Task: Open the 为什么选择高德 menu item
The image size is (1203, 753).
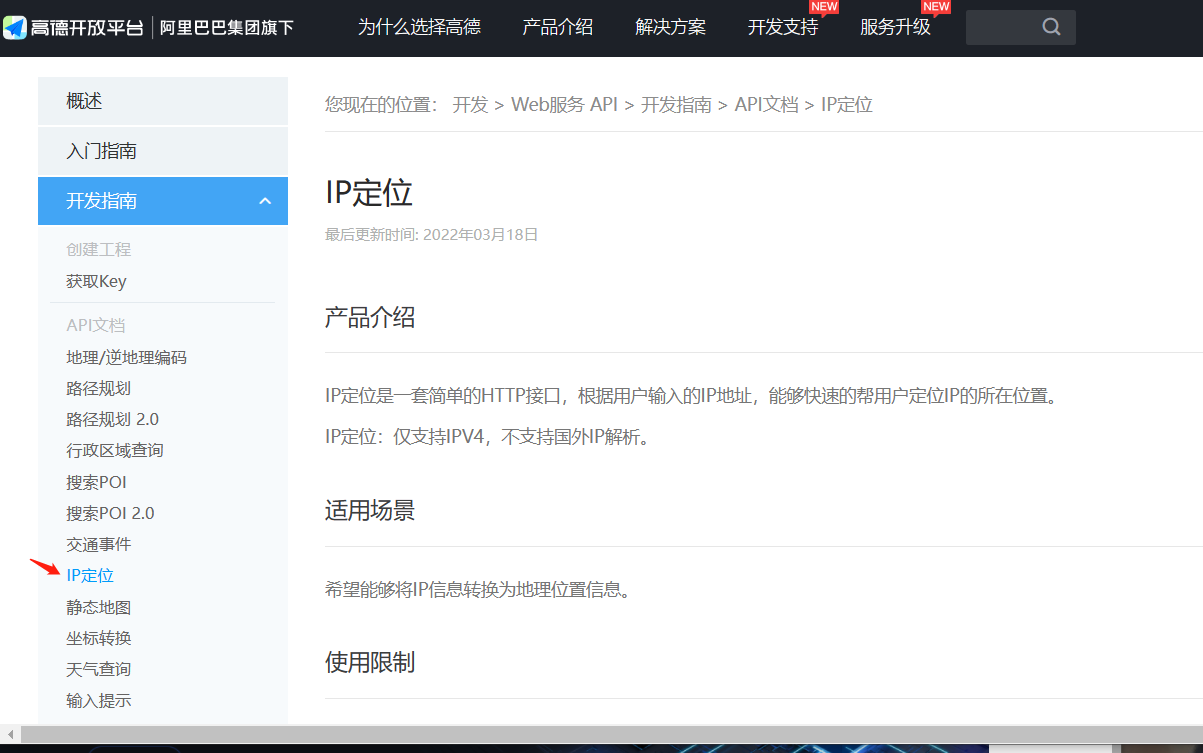Action: [419, 27]
